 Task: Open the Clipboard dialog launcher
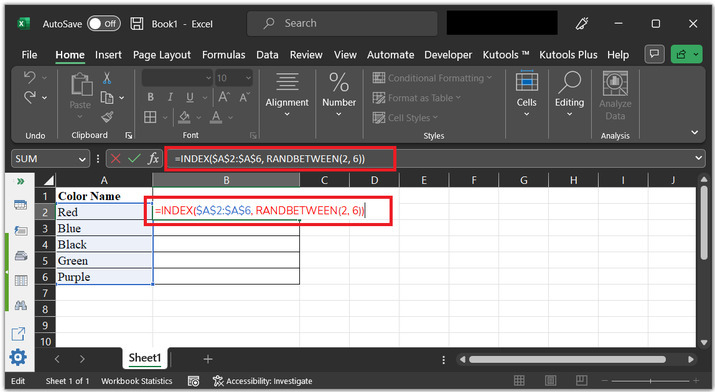pyautogui.click(x=129, y=135)
